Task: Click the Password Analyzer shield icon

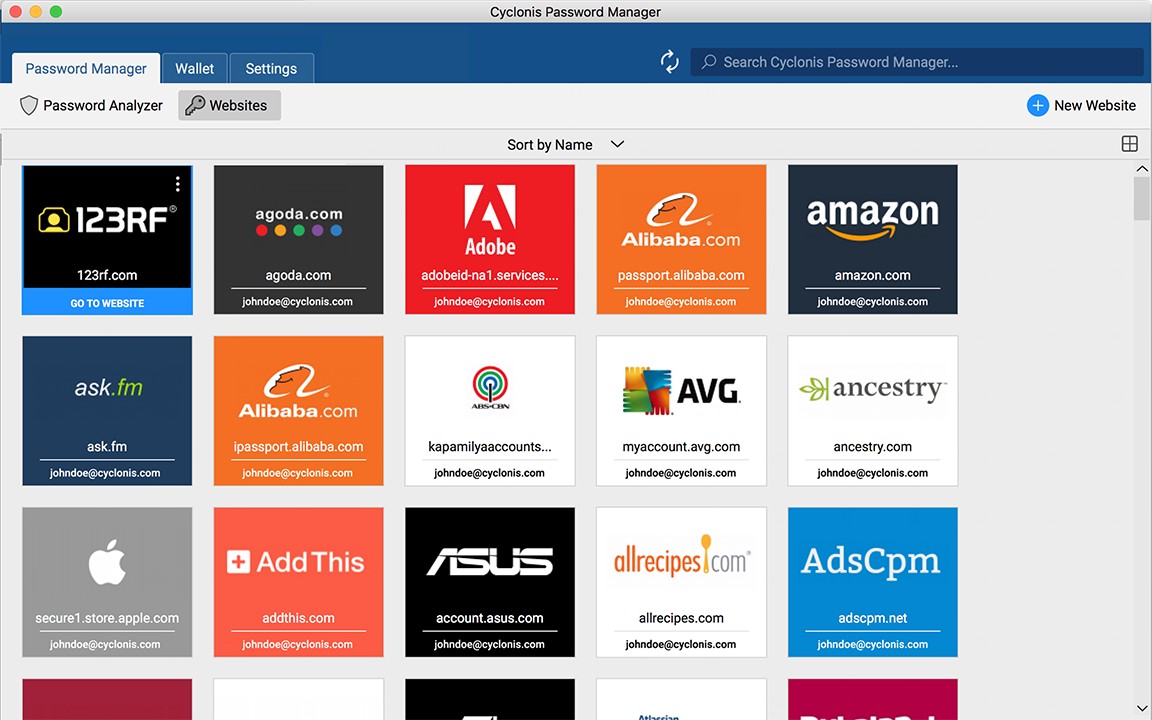Action: pos(29,105)
